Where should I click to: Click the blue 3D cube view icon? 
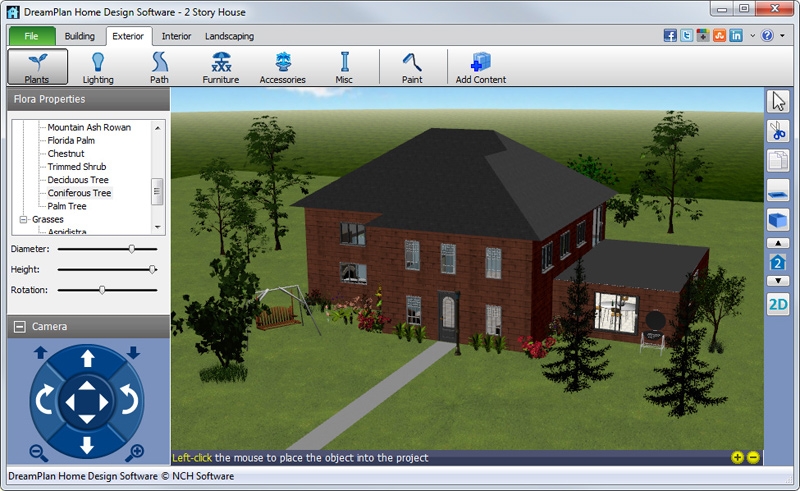[x=778, y=220]
